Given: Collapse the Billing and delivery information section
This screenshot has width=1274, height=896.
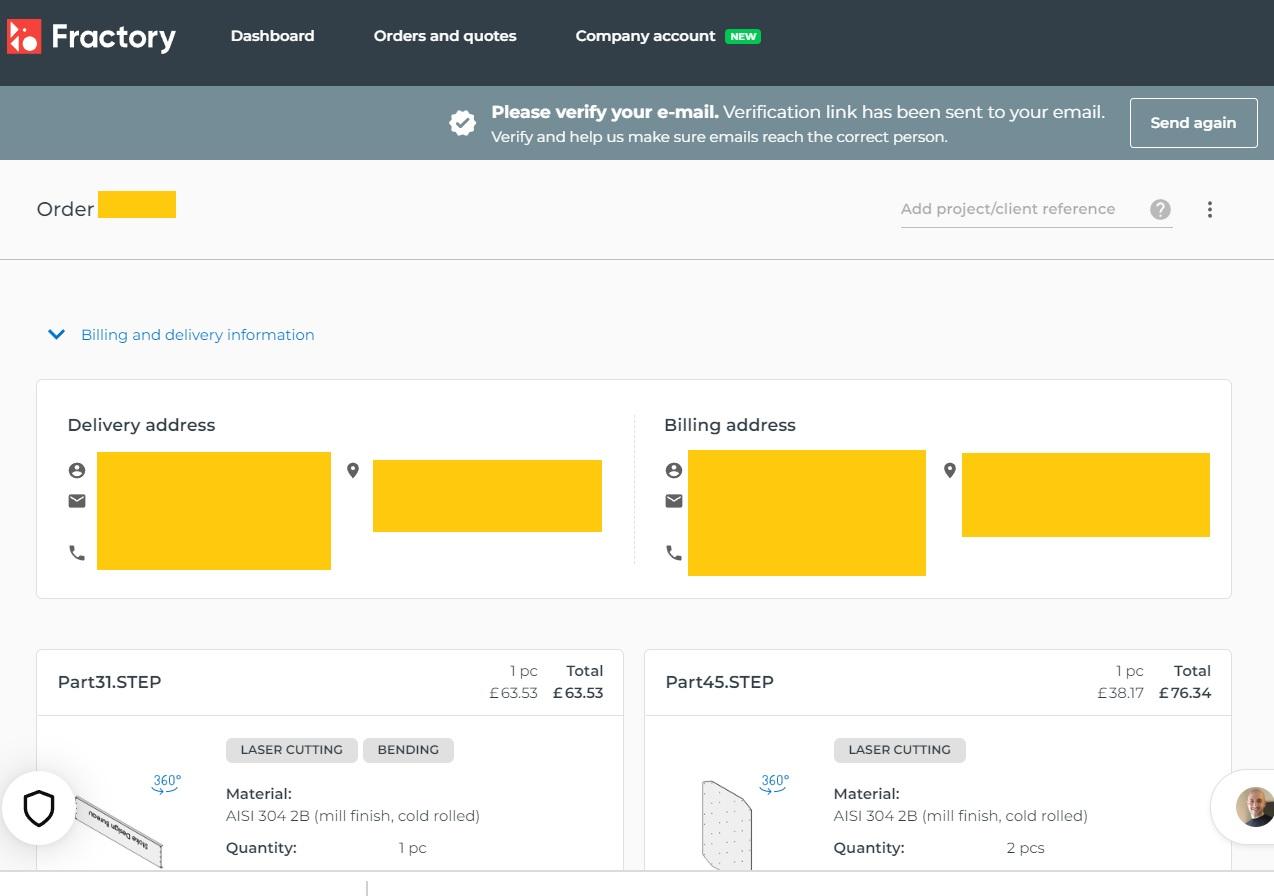Looking at the screenshot, I should click(57, 335).
